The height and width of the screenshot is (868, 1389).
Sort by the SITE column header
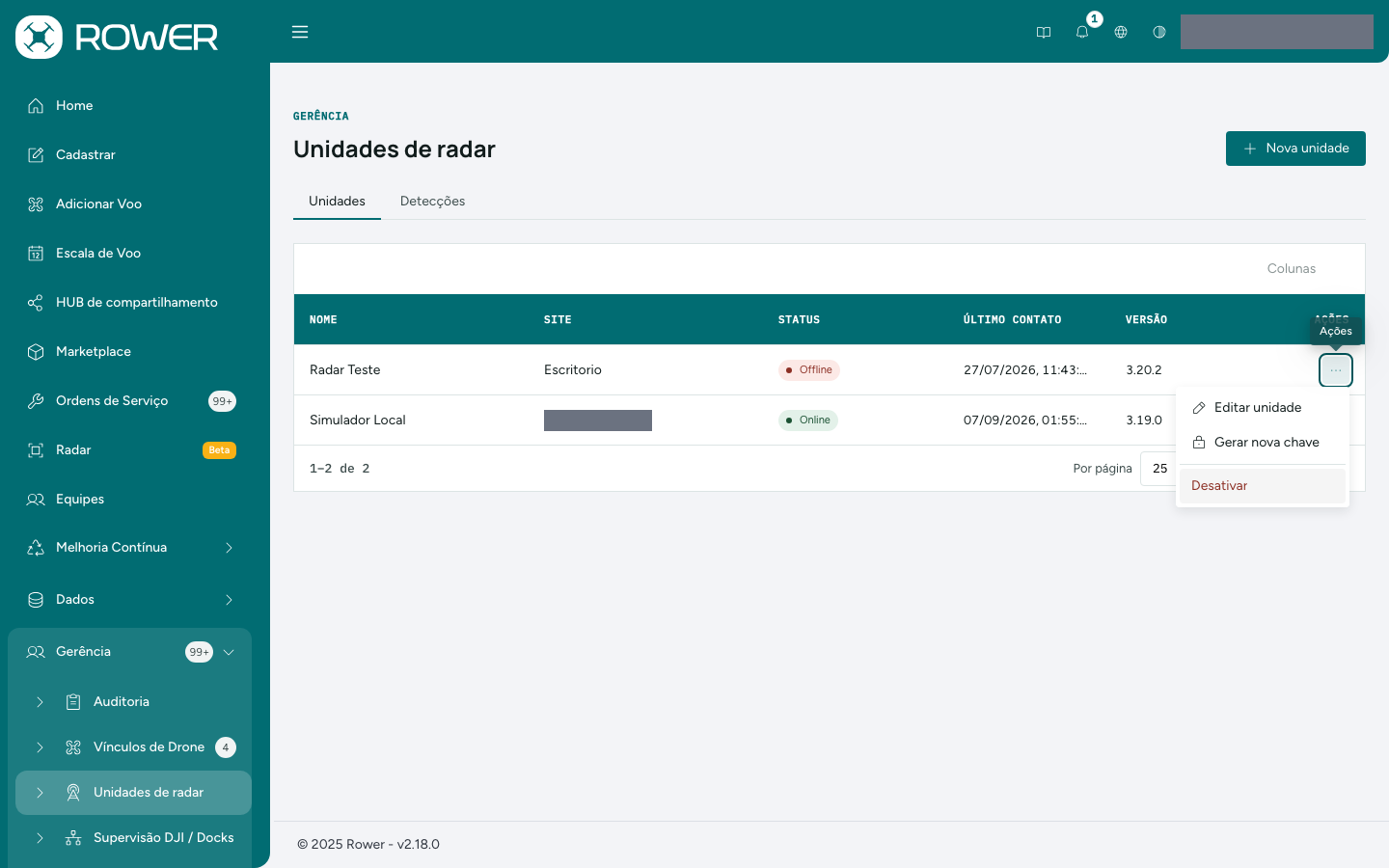(558, 320)
